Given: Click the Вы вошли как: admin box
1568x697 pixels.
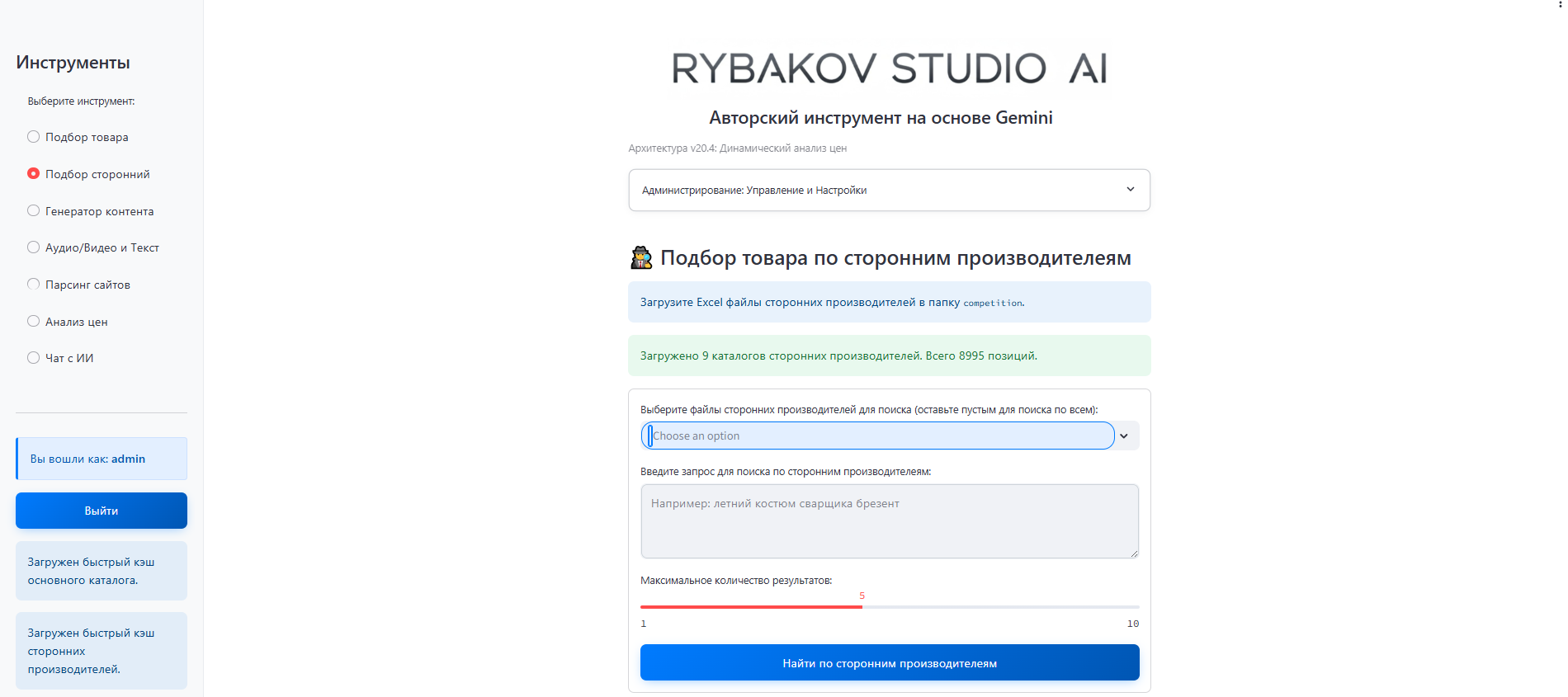Looking at the screenshot, I should coord(102,459).
